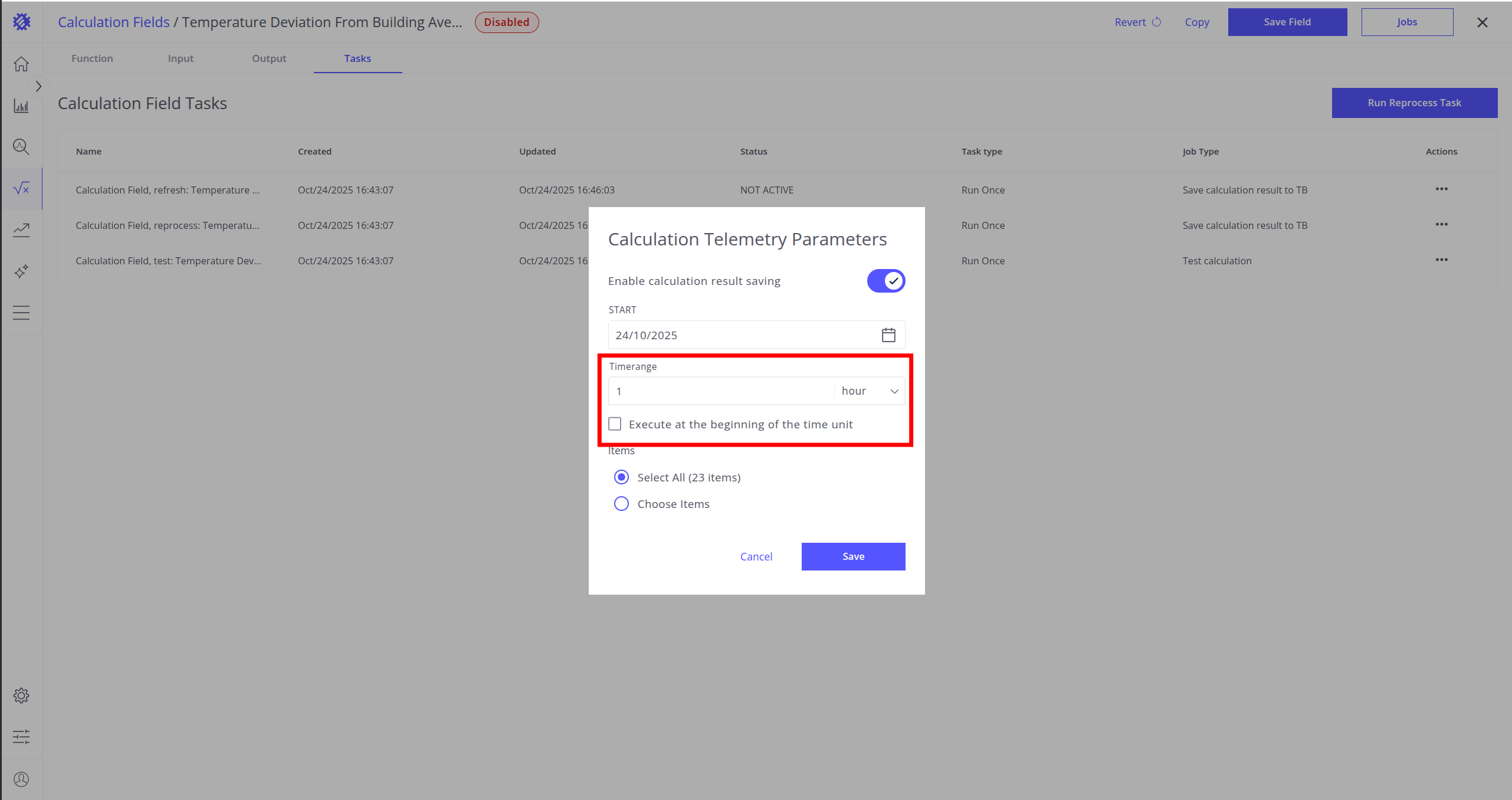Switch to the Output tab
Viewport: 1512px width, 800px height.
click(x=269, y=58)
